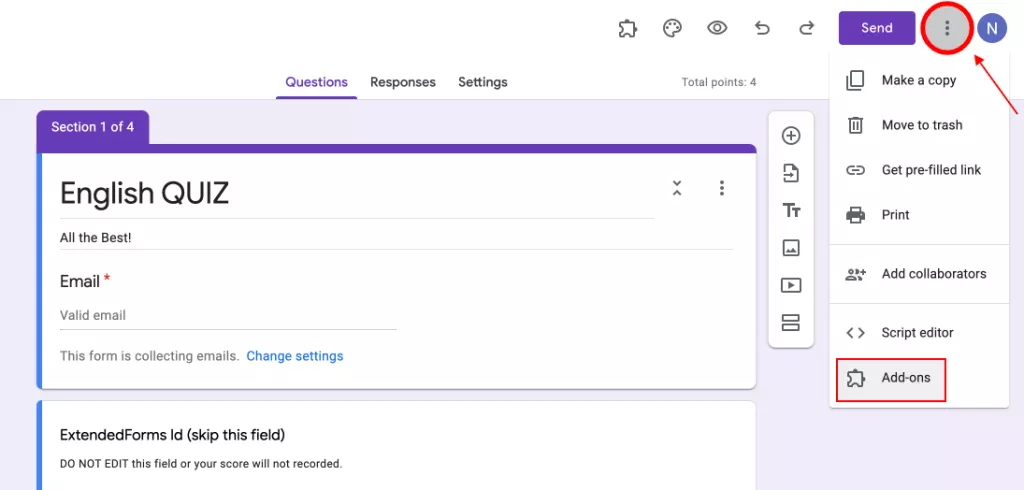The width and height of the screenshot is (1024, 490).
Task: Click the Change settings link
Action: coord(295,356)
